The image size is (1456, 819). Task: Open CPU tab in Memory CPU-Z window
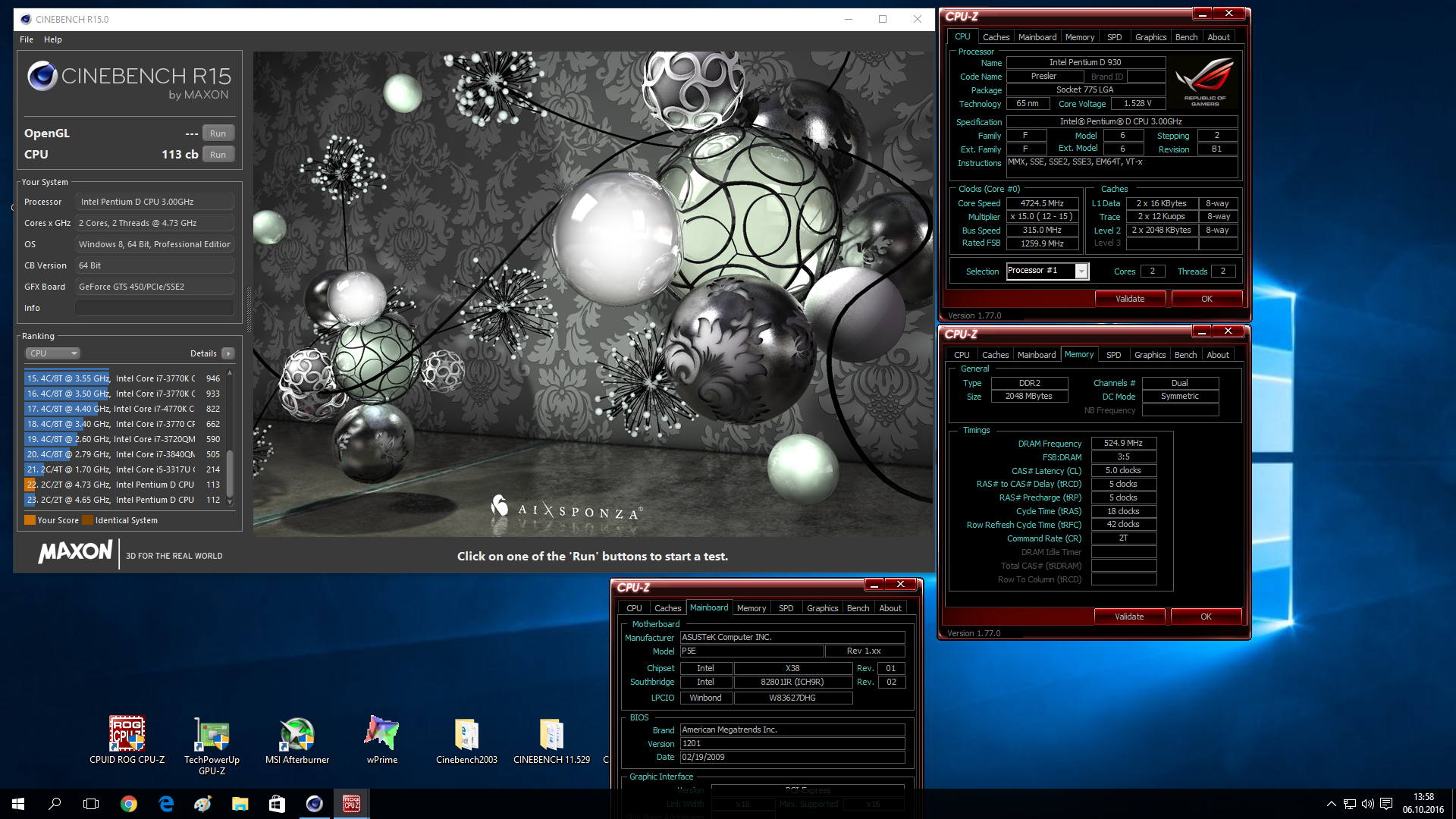[x=962, y=355]
